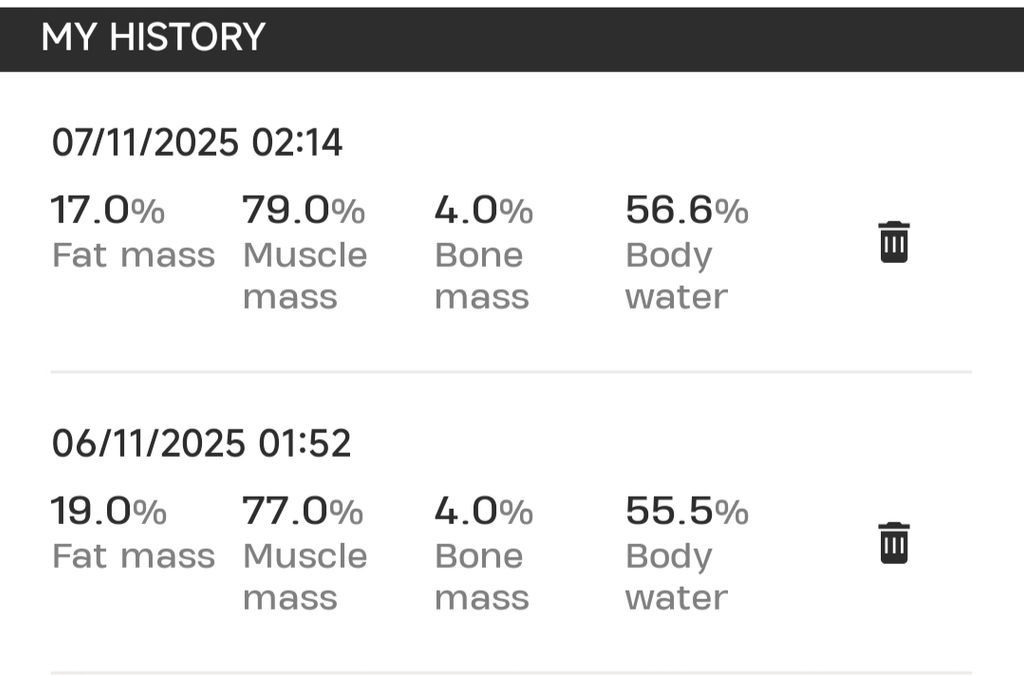
Task: Click the 17.0% fat mass value
Action: 108,211
